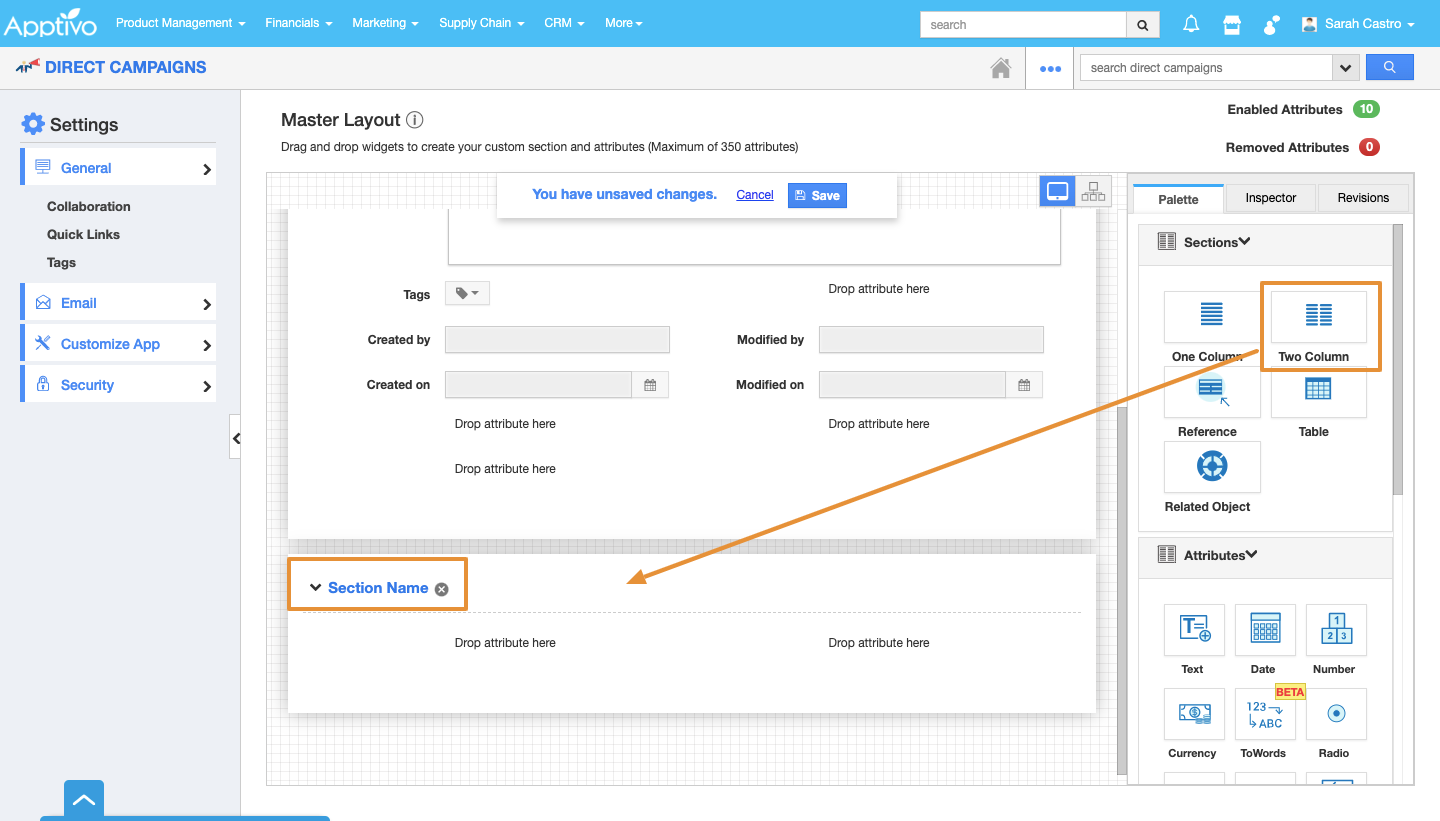This screenshot has width=1440, height=821.
Task: Open the search direct campaigns dropdown
Action: point(1346,68)
